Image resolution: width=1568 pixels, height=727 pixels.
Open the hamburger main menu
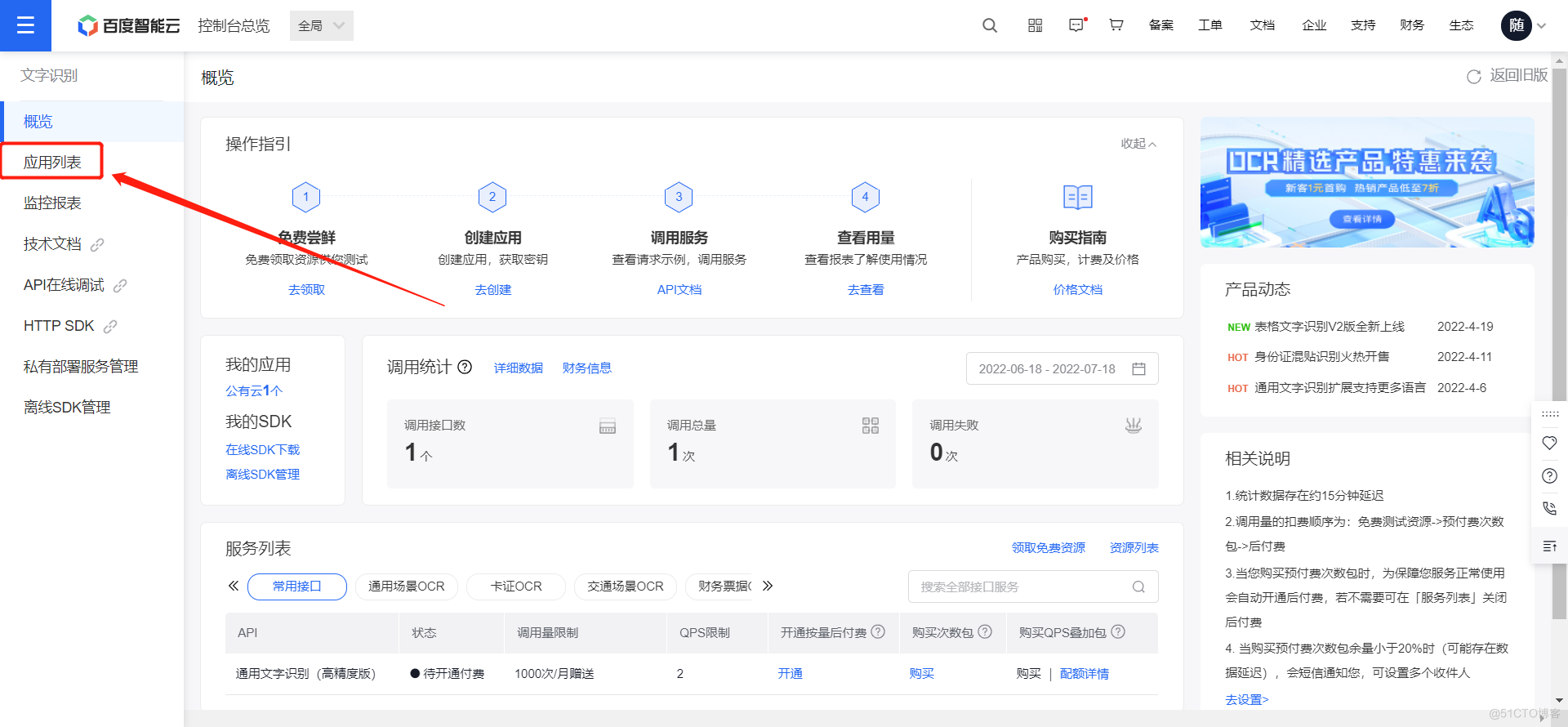pyautogui.click(x=25, y=25)
